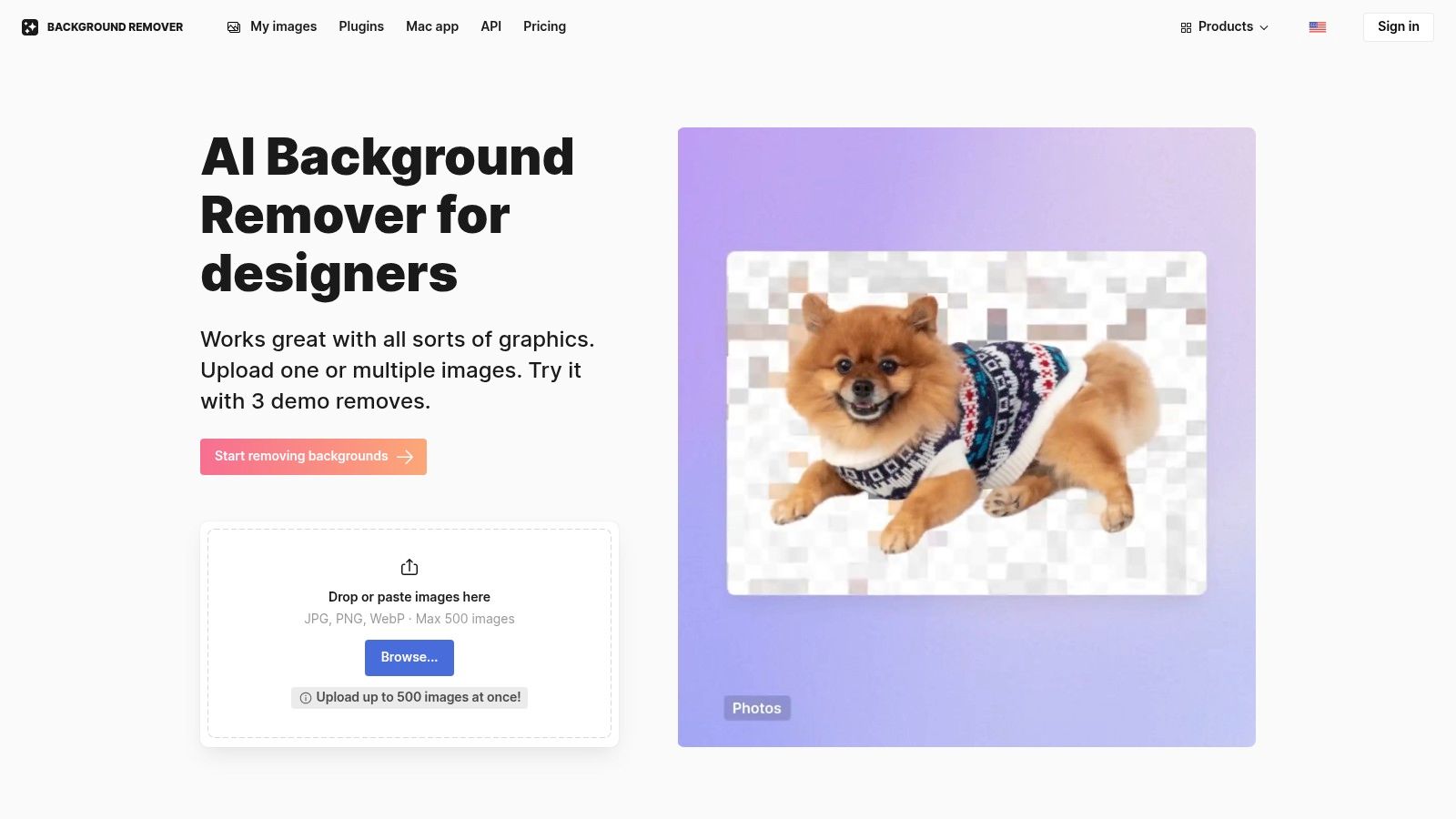1456x819 pixels.
Task: Click the info icon beside the upload limit note
Action: [305, 698]
